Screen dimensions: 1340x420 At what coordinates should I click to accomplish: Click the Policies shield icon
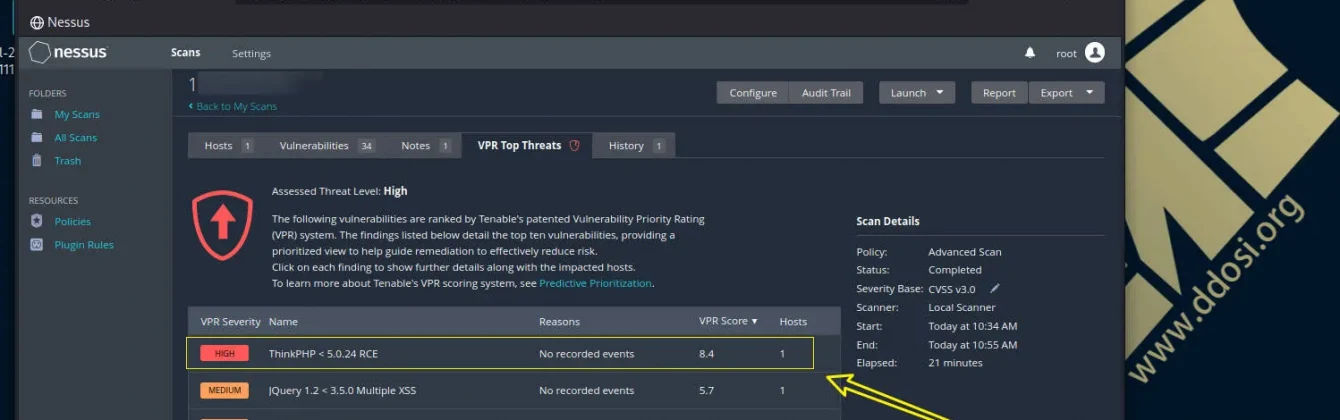[x=37, y=221]
